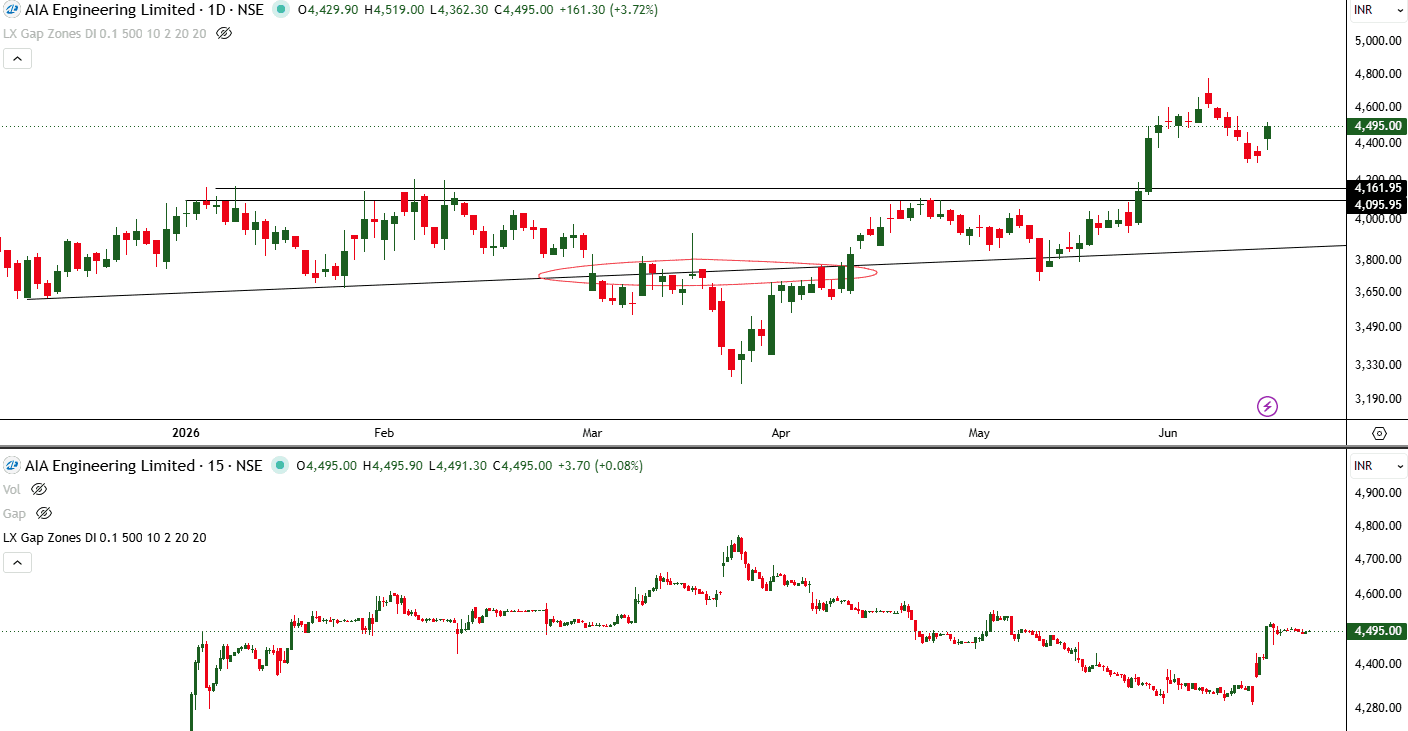
Task: Click the green market status dot in daily chart
Action: 280,9
